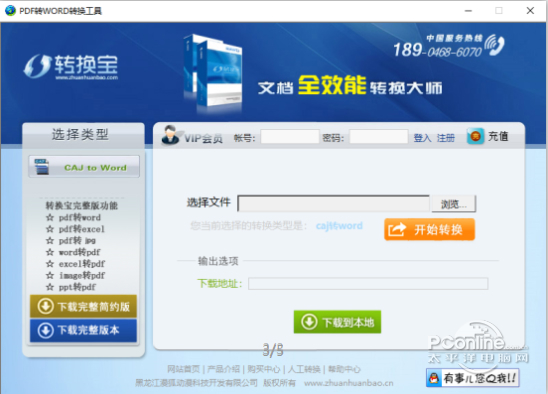Select pdf转word in feature list

pyautogui.click(x=80, y=217)
